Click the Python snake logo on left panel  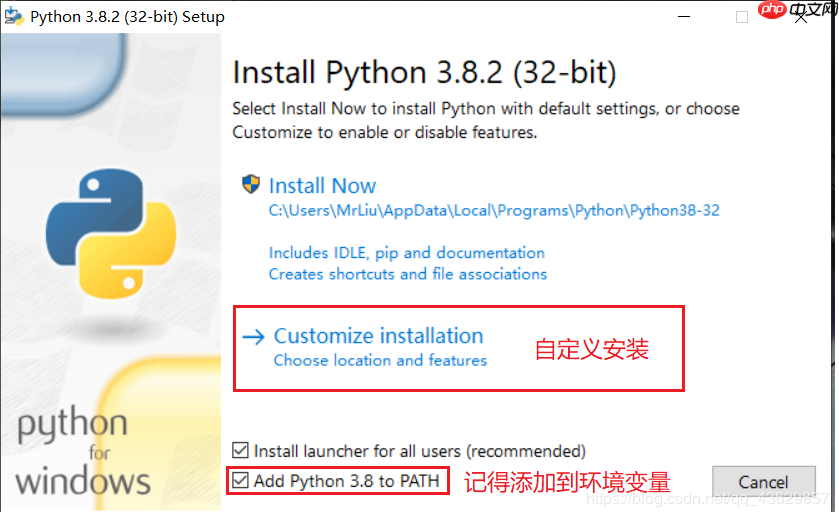(111, 233)
